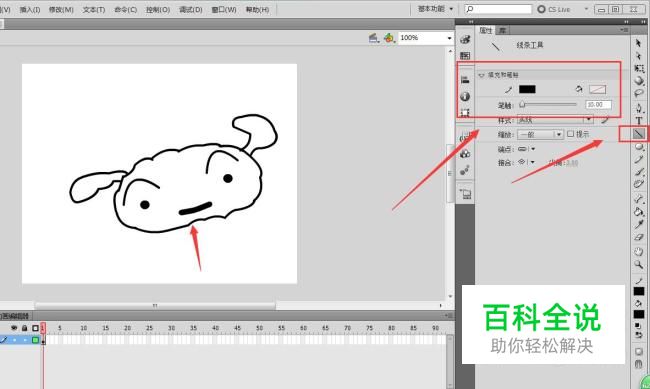Enable the stroke hinting checkbox
This screenshot has height=389, width=650.
[570, 134]
